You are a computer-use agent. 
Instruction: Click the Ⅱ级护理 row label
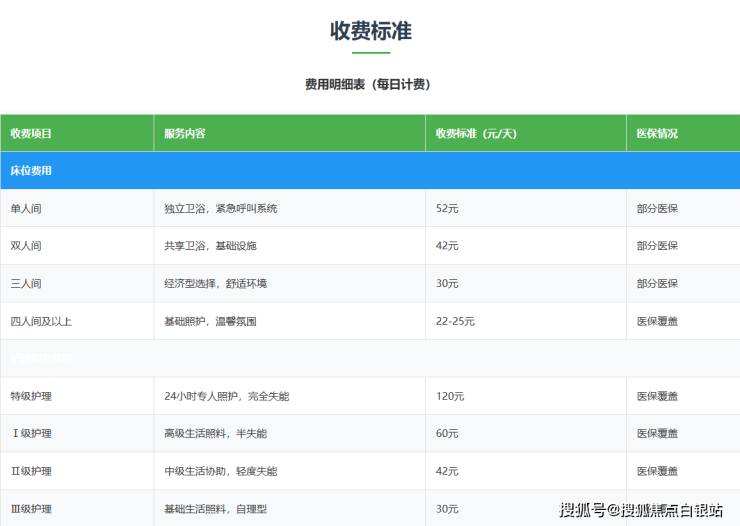[31, 472]
